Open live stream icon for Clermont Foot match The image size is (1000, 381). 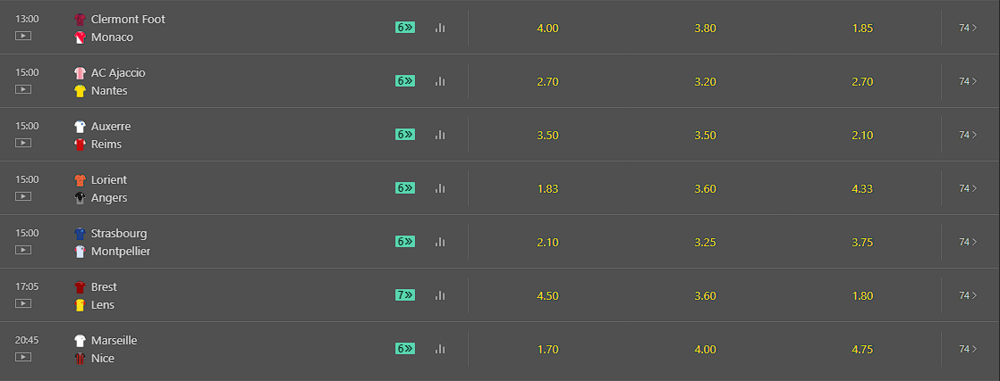coord(23,36)
